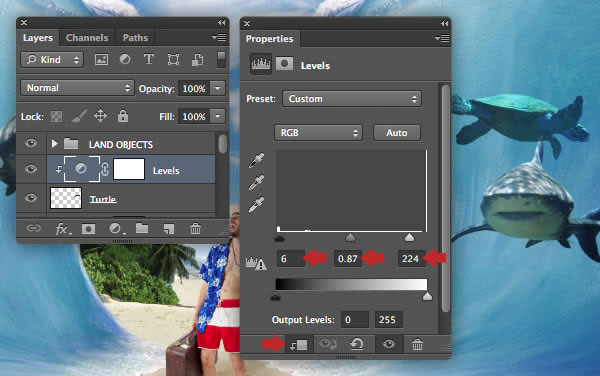Open the RGB channel dropdown
The width and height of the screenshot is (600, 376).
(x=318, y=133)
